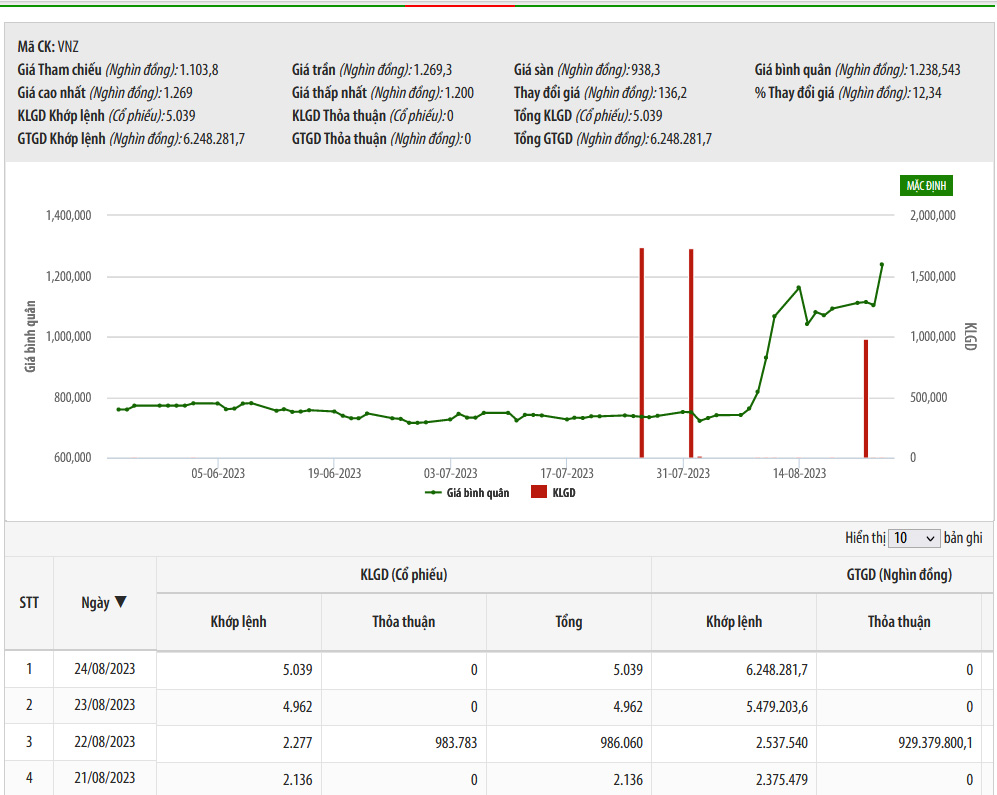Toggle KLGD legend series visibility
This screenshot has width=997, height=795.
pos(564,492)
